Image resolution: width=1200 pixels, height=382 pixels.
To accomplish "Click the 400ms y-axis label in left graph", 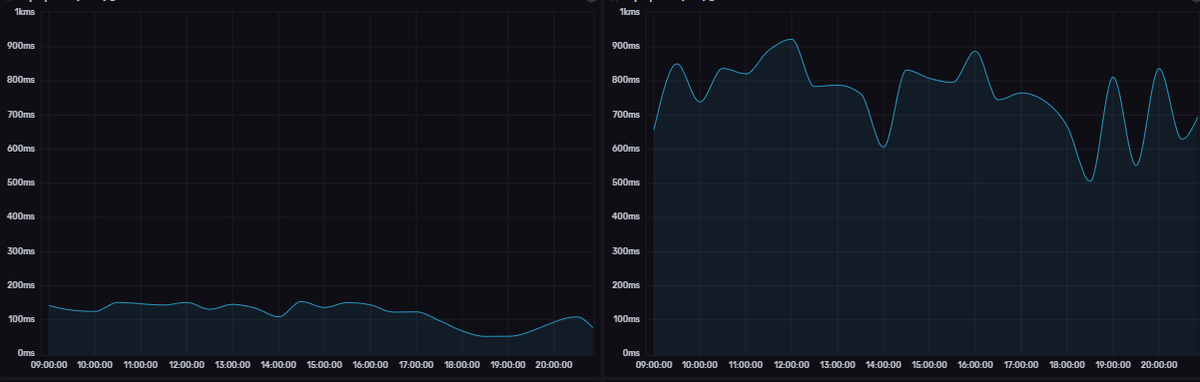I will point(21,216).
